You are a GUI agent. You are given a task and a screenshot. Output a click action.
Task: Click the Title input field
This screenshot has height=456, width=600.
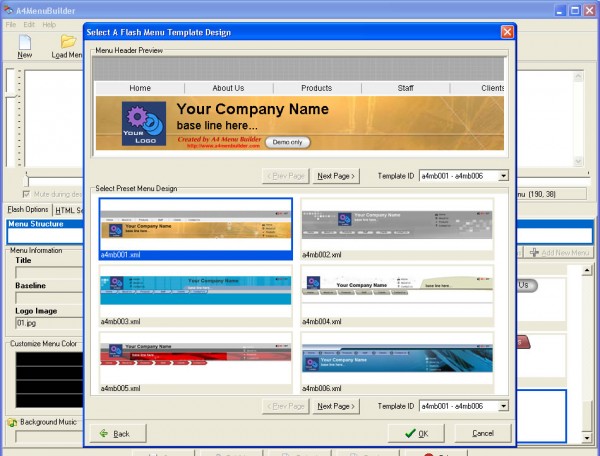[x=49, y=272]
